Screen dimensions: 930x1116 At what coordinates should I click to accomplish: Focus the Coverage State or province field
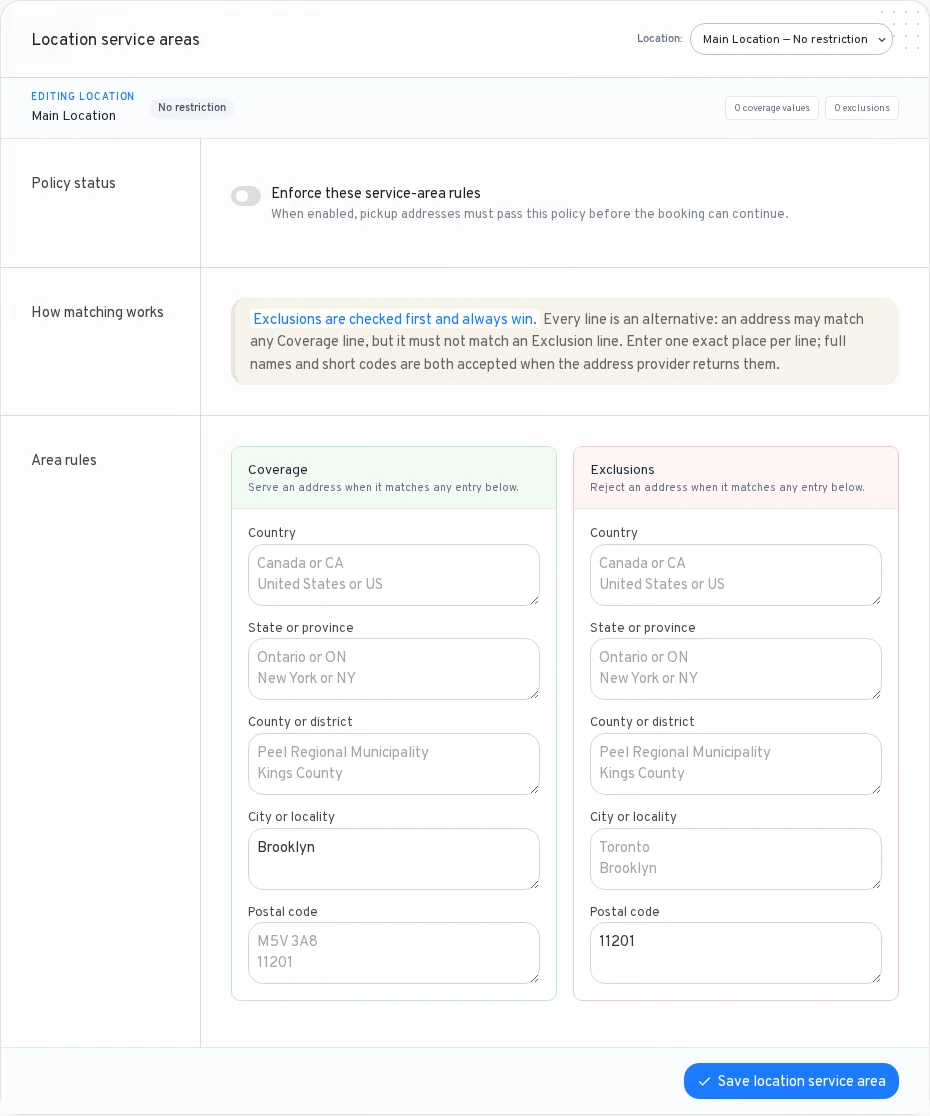point(393,669)
